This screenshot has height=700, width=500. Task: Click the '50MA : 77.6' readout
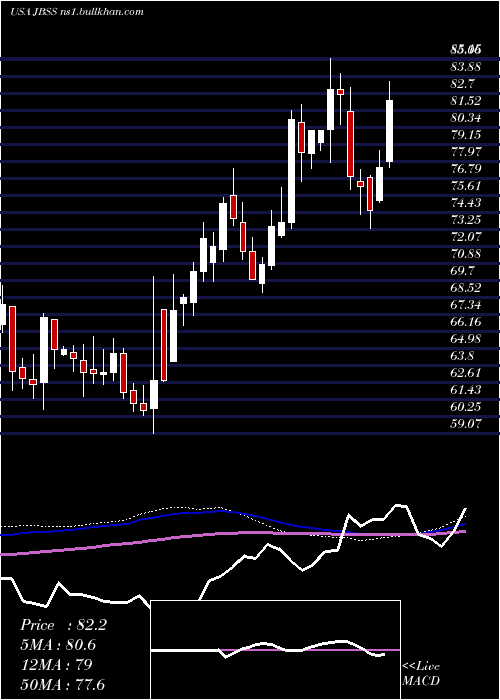coord(62,684)
